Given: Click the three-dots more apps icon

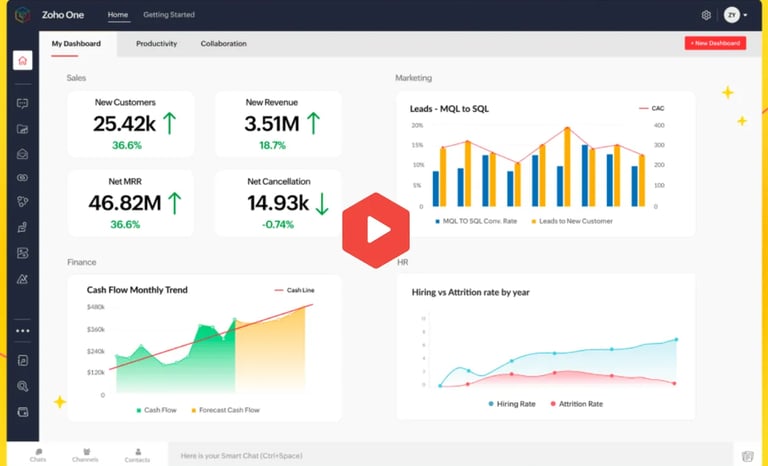Looking at the screenshot, I should (x=23, y=331).
